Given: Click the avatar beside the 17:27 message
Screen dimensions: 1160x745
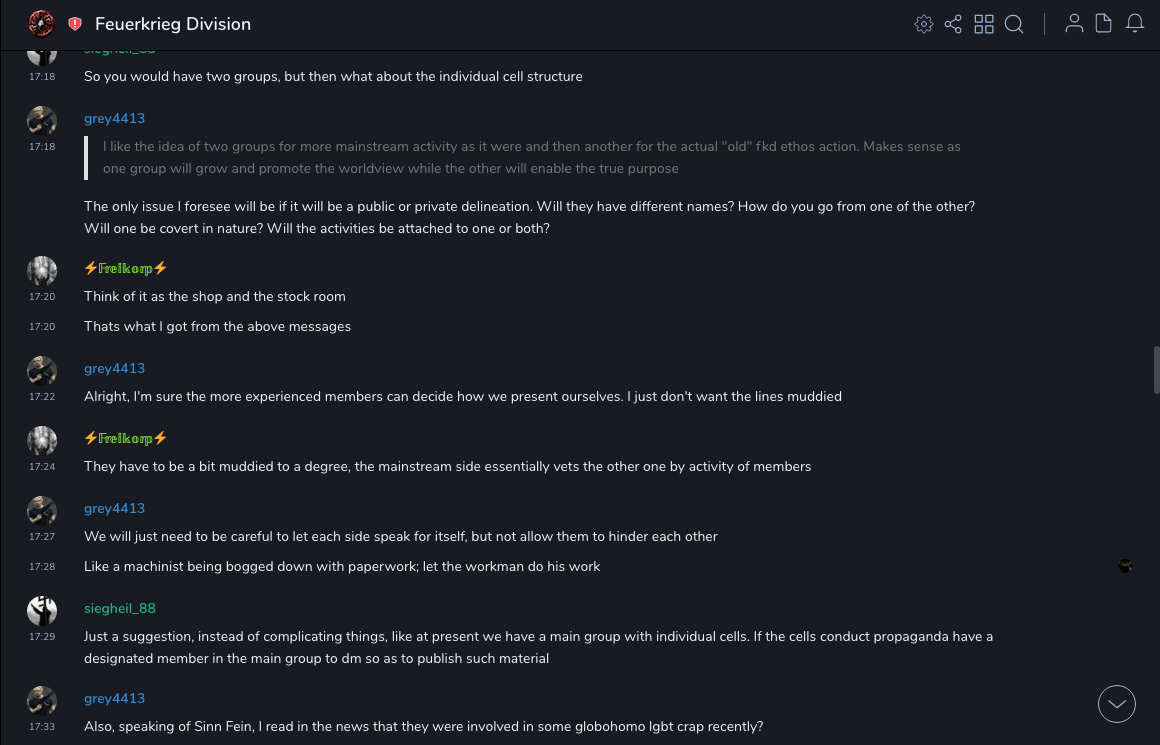Looking at the screenshot, I should click(x=42, y=511).
